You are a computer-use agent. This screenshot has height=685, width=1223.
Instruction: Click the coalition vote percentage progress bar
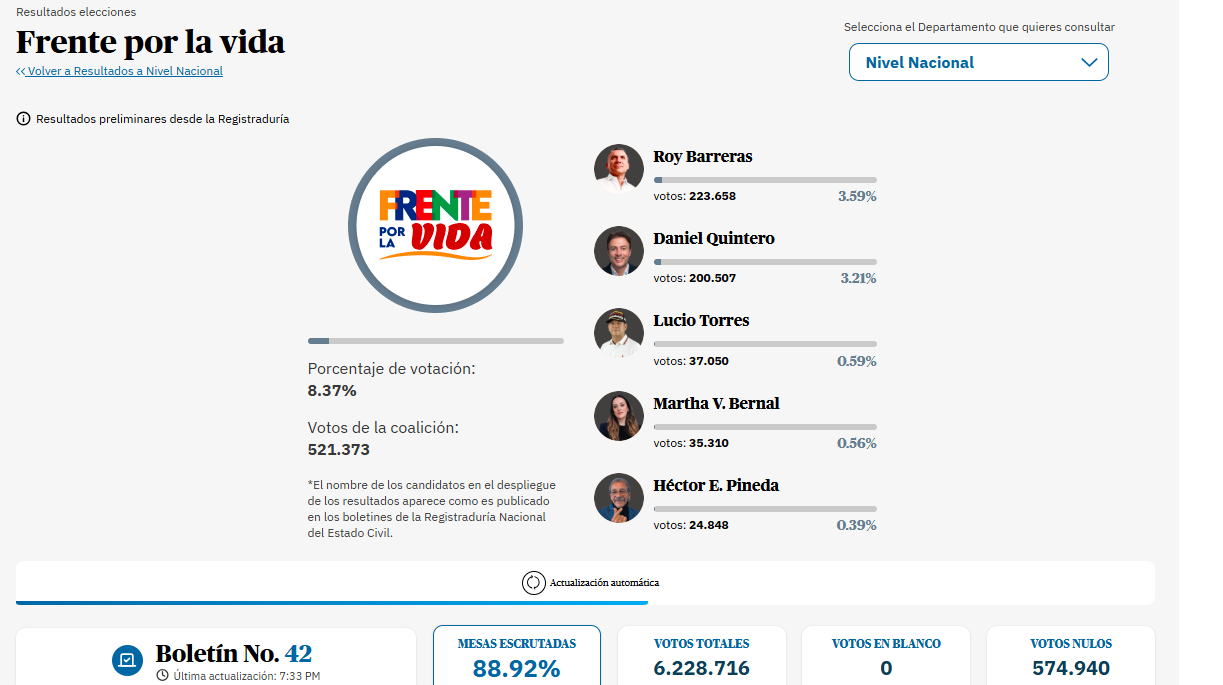(x=435, y=341)
